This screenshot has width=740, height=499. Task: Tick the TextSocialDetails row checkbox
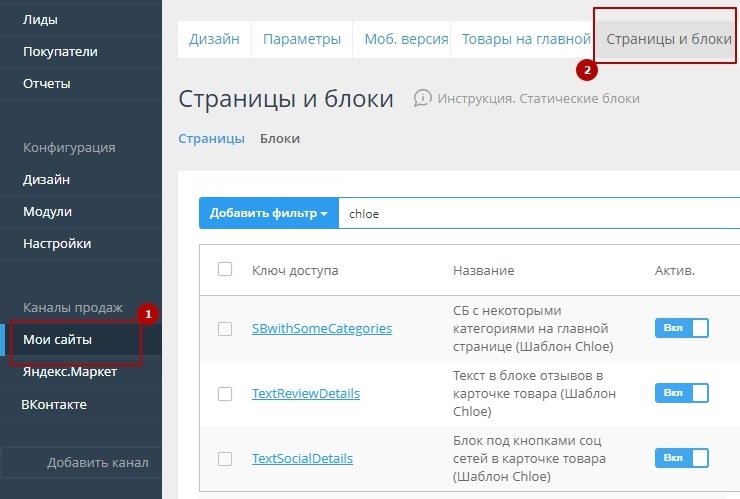(x=225, y=458)
